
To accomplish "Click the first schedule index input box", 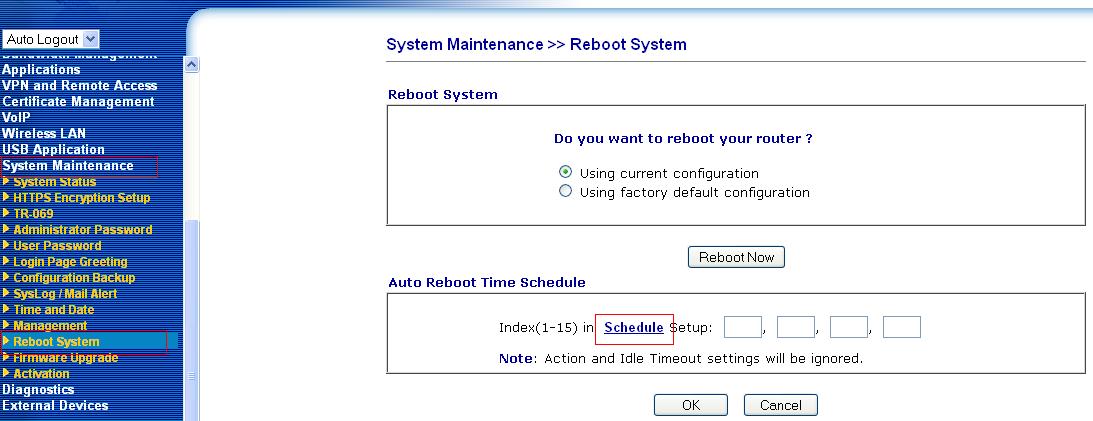I will pos(742,327).
